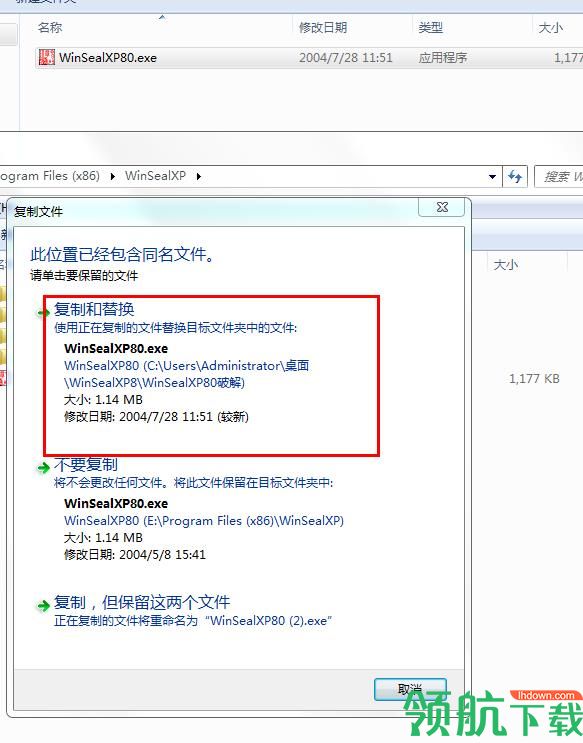This screenshot has width=583, height=743.
Task: Expand arrow after Program Files (x86) breadcrumb
Action: [x=113, y=176]
